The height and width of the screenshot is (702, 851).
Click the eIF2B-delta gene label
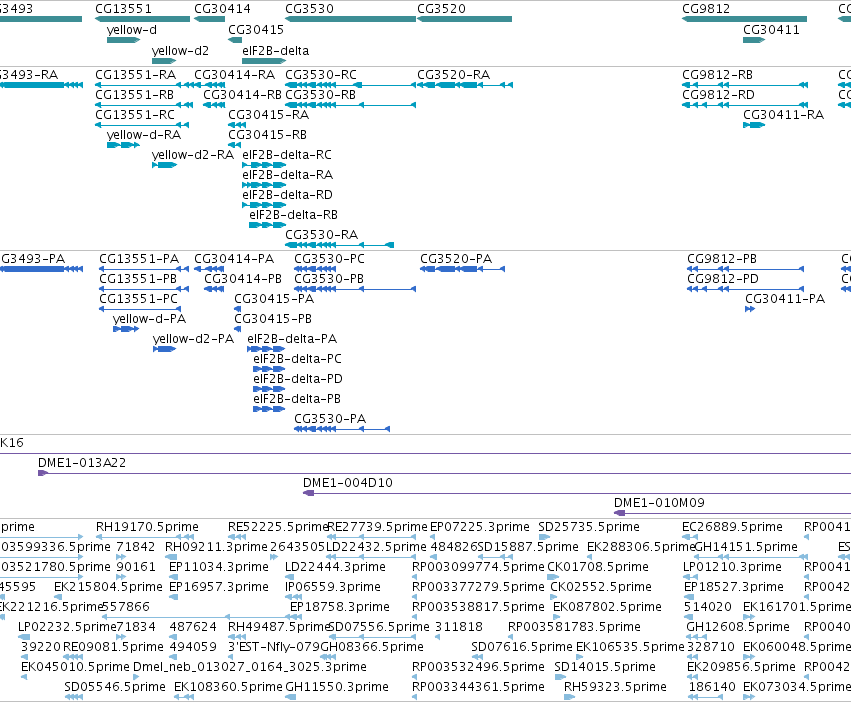tap(276, 50)
